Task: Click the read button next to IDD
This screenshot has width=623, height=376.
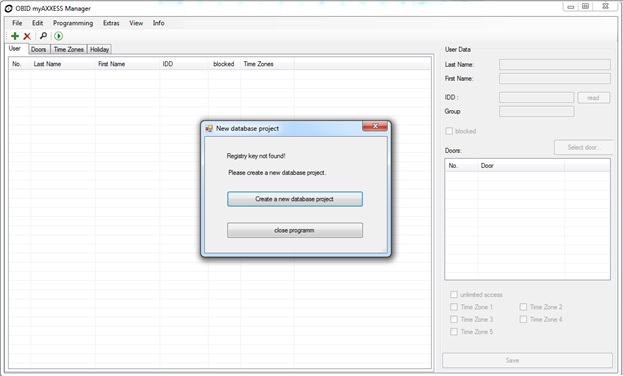Action: coord(594,98)
